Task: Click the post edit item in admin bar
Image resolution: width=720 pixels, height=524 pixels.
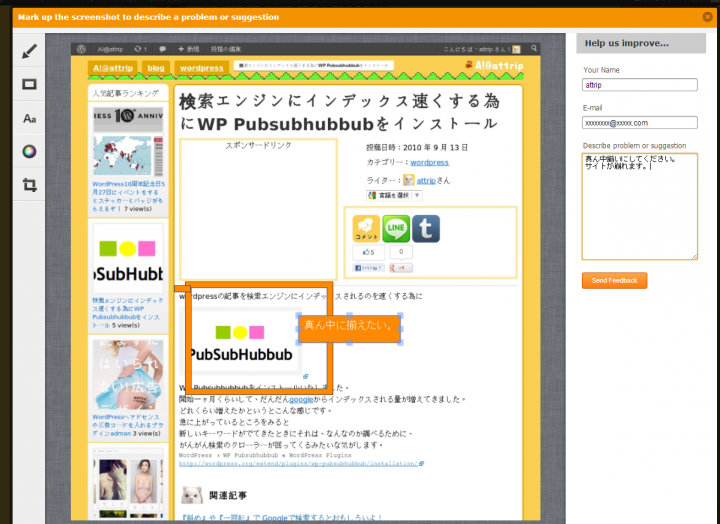Action: pyautogui.click(x=225, y=49)
